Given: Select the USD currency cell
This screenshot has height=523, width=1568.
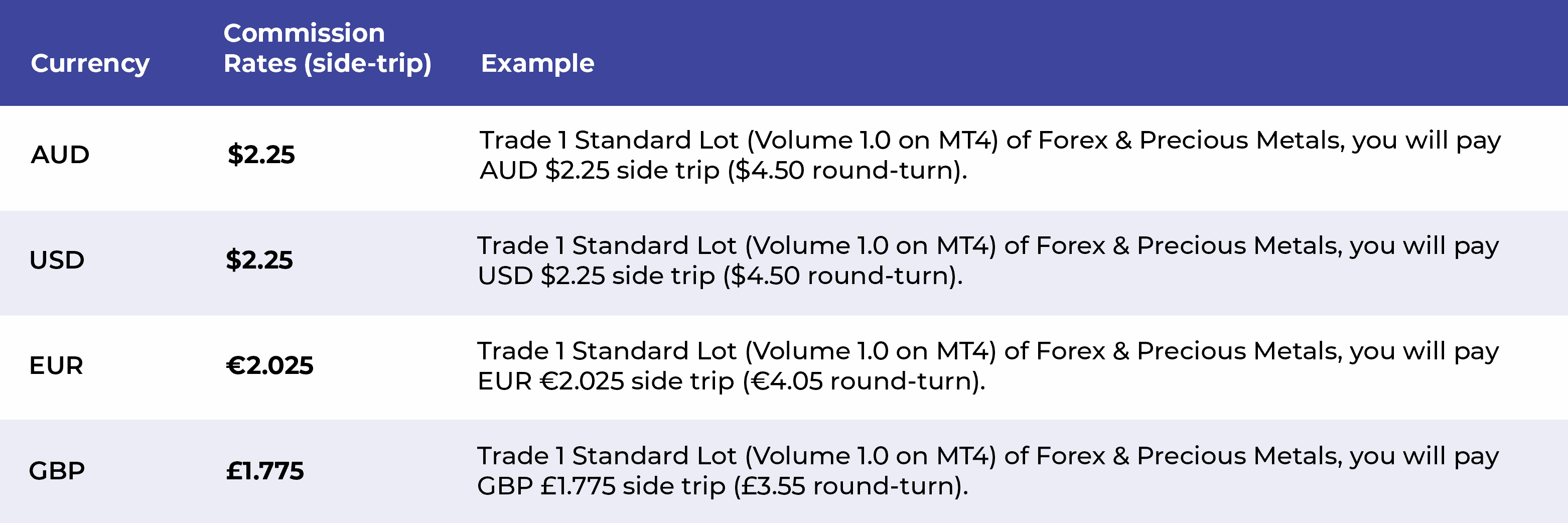Looking at the screenshot, I should tap(57, 260).
